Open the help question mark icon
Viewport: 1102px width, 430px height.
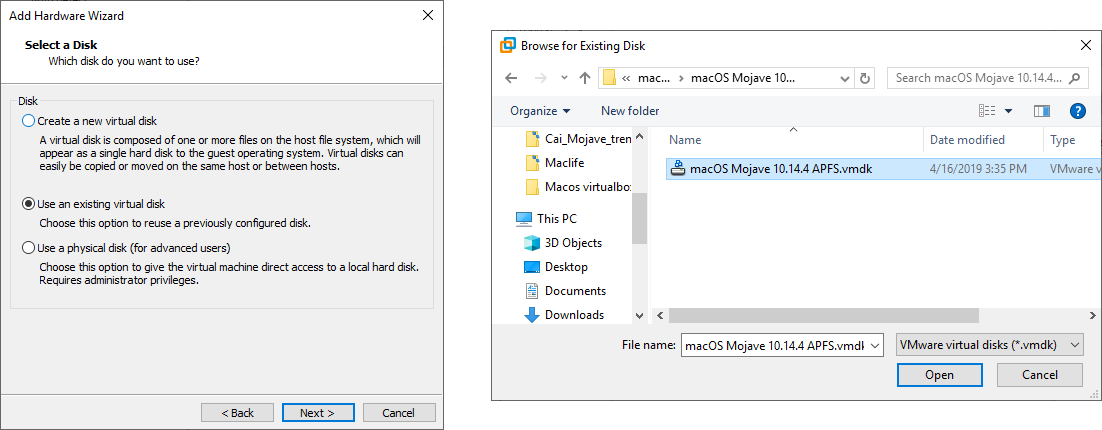coord(1078,111)
